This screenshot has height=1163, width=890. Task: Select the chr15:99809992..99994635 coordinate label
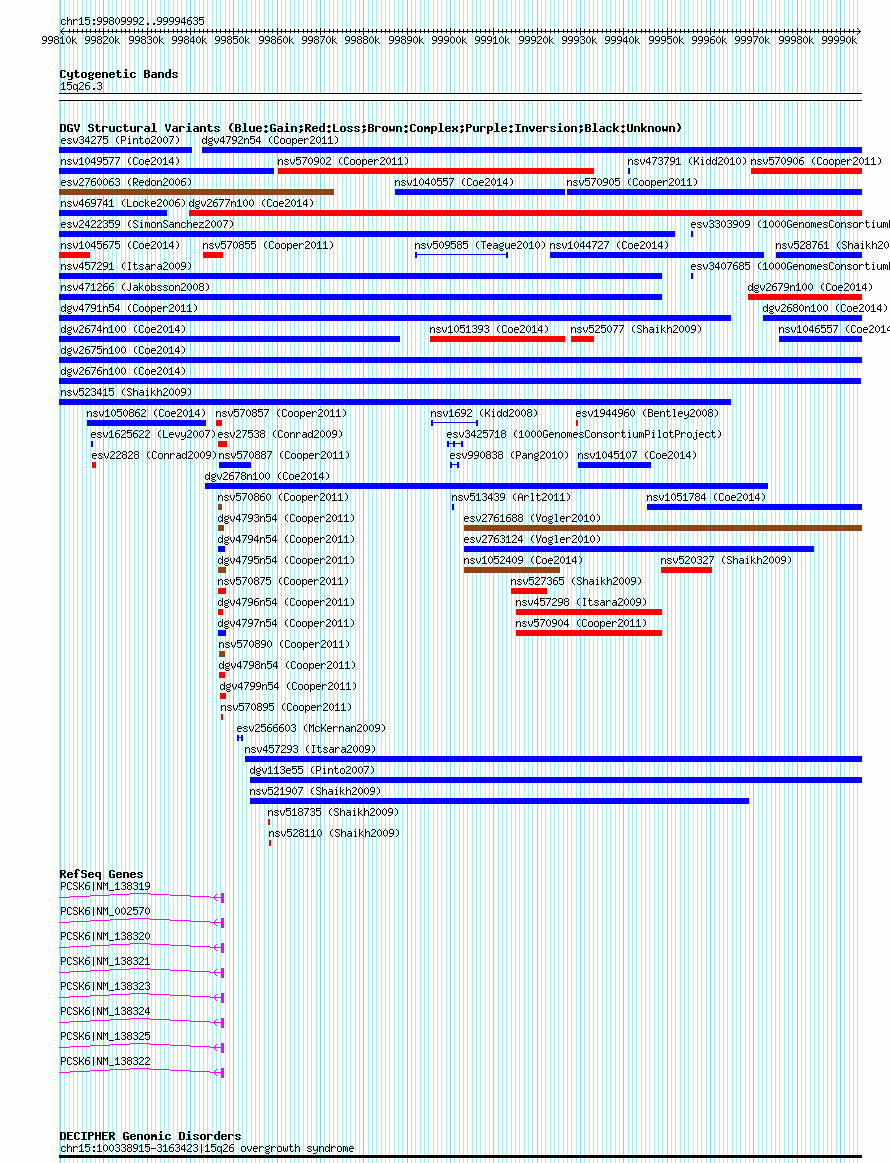pos(132,21)
